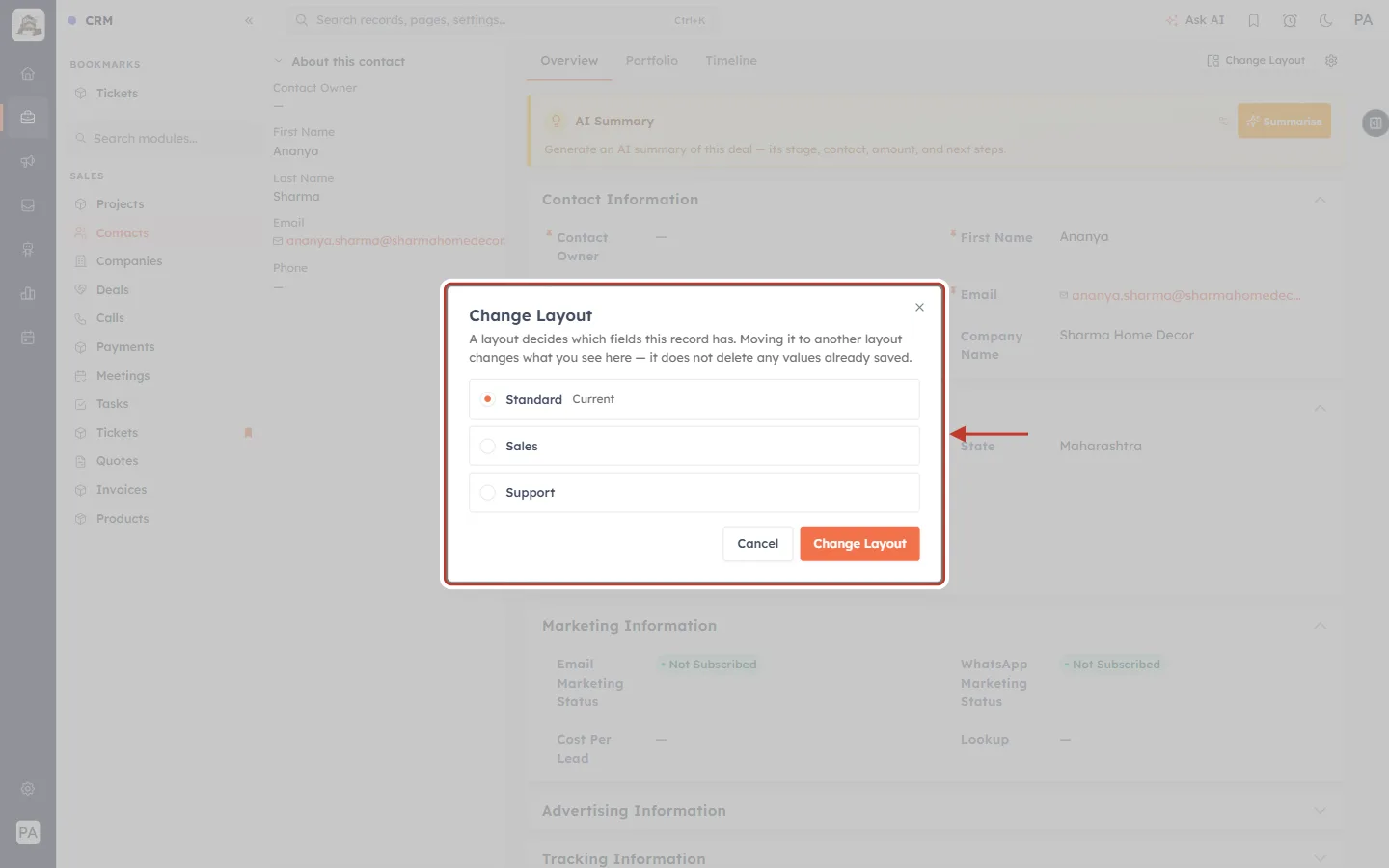Image resolution: width=1389 pixels, height=868 pixels.
Task: Click the global search records field
Action: (502, 20)
